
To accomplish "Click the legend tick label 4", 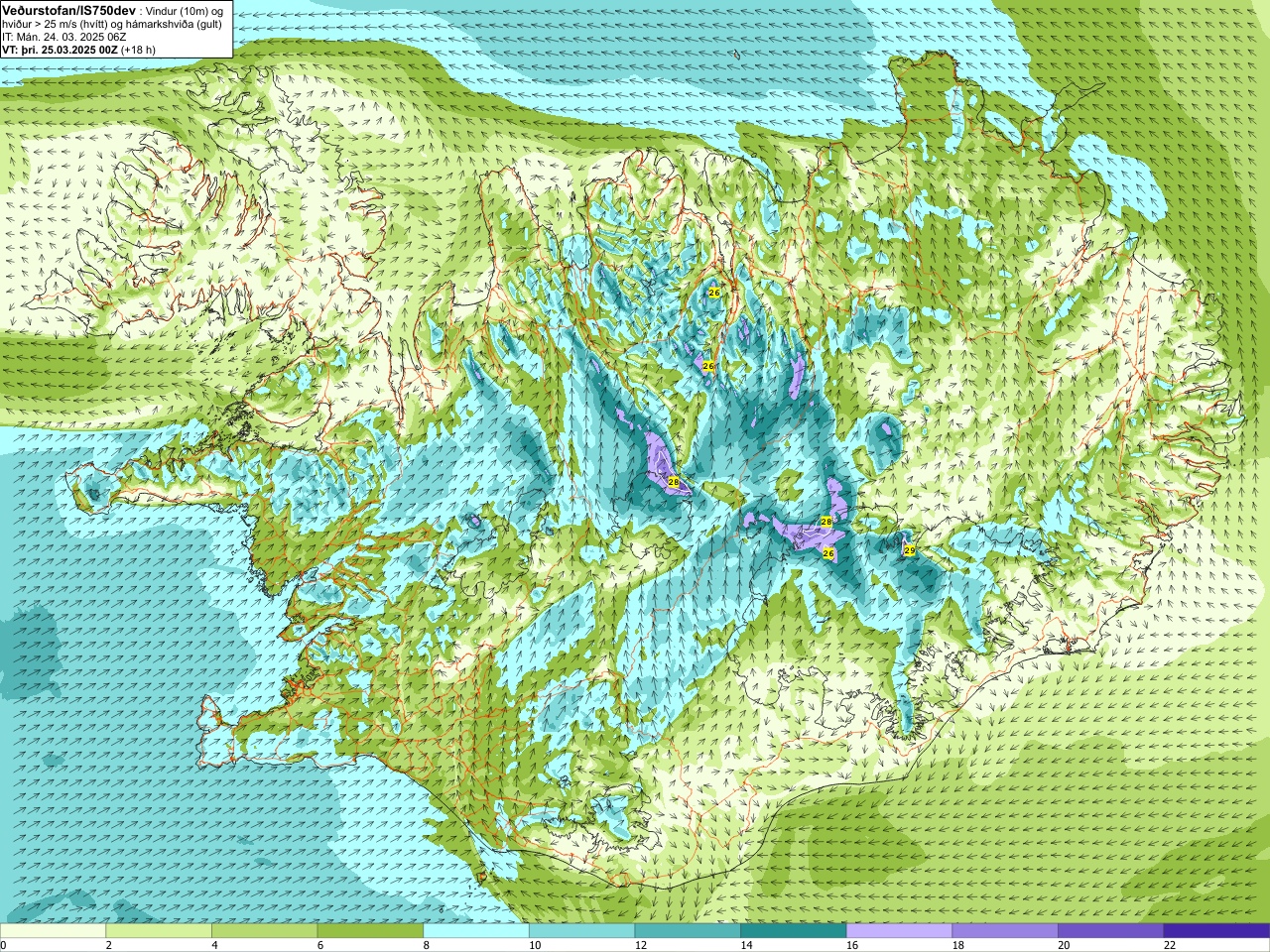I will click(215, 945).
